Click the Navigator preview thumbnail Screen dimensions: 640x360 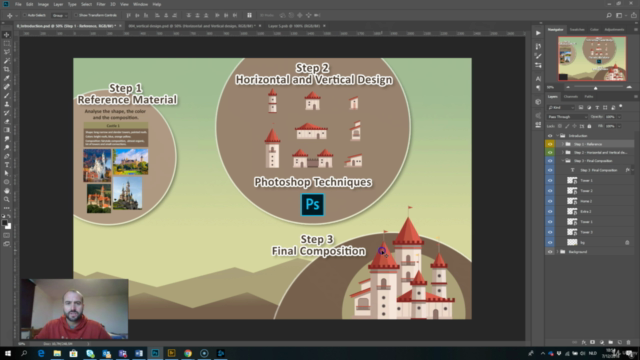592,59
